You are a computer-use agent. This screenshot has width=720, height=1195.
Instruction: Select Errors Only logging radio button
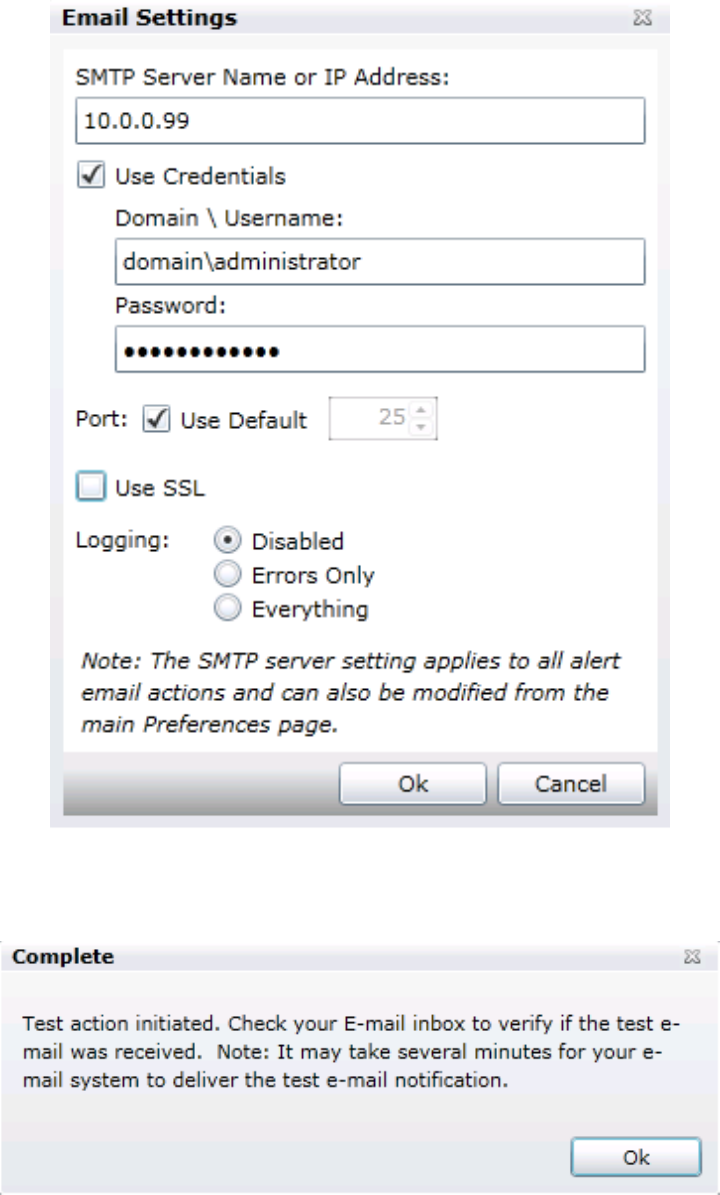click(x=226, y=575)
